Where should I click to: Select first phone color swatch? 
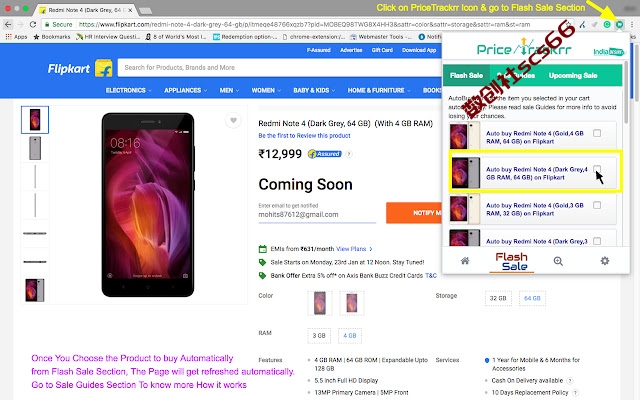pyautogui.click(x=320, y=303)
